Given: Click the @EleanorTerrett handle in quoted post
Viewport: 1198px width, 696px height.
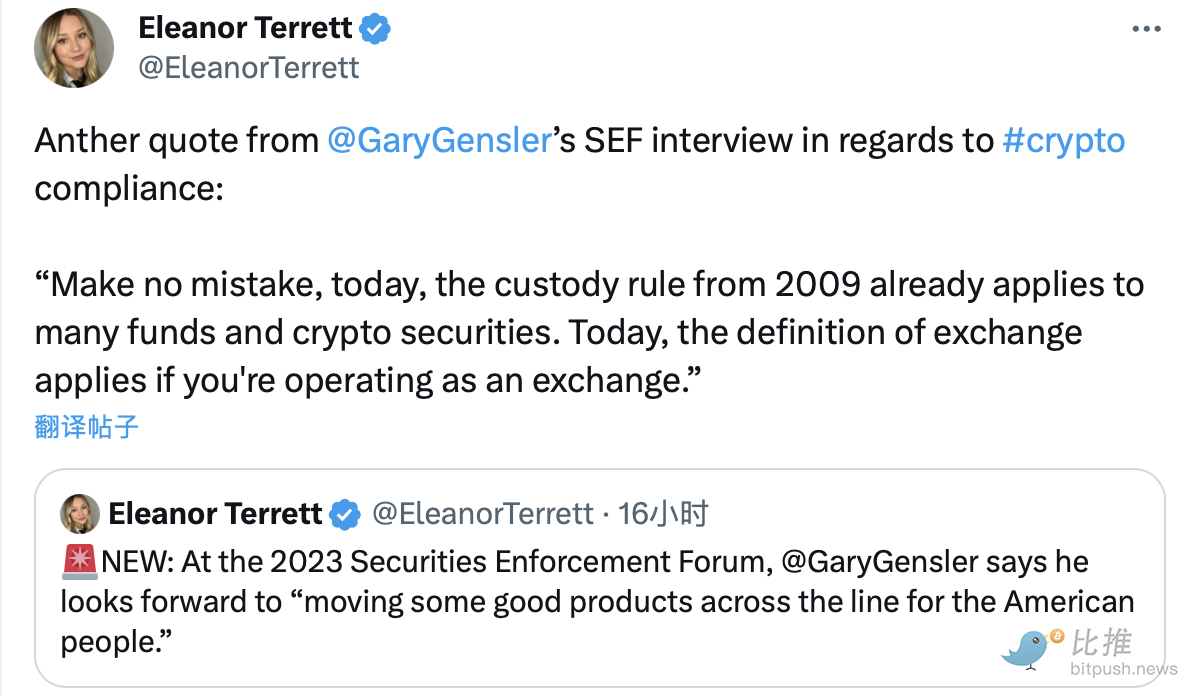Looking at the screenshot, I should (483, 514).
